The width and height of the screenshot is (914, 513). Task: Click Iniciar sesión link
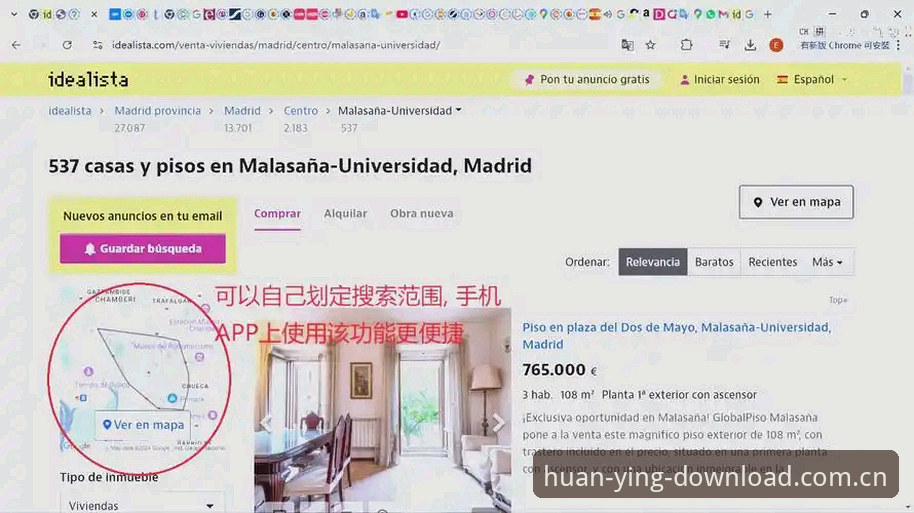[719, 79]
